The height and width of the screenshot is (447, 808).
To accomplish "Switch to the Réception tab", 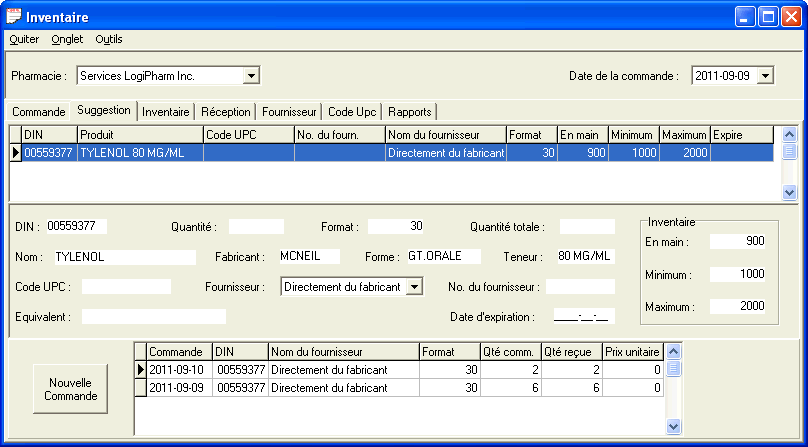I will pos(225,112).
